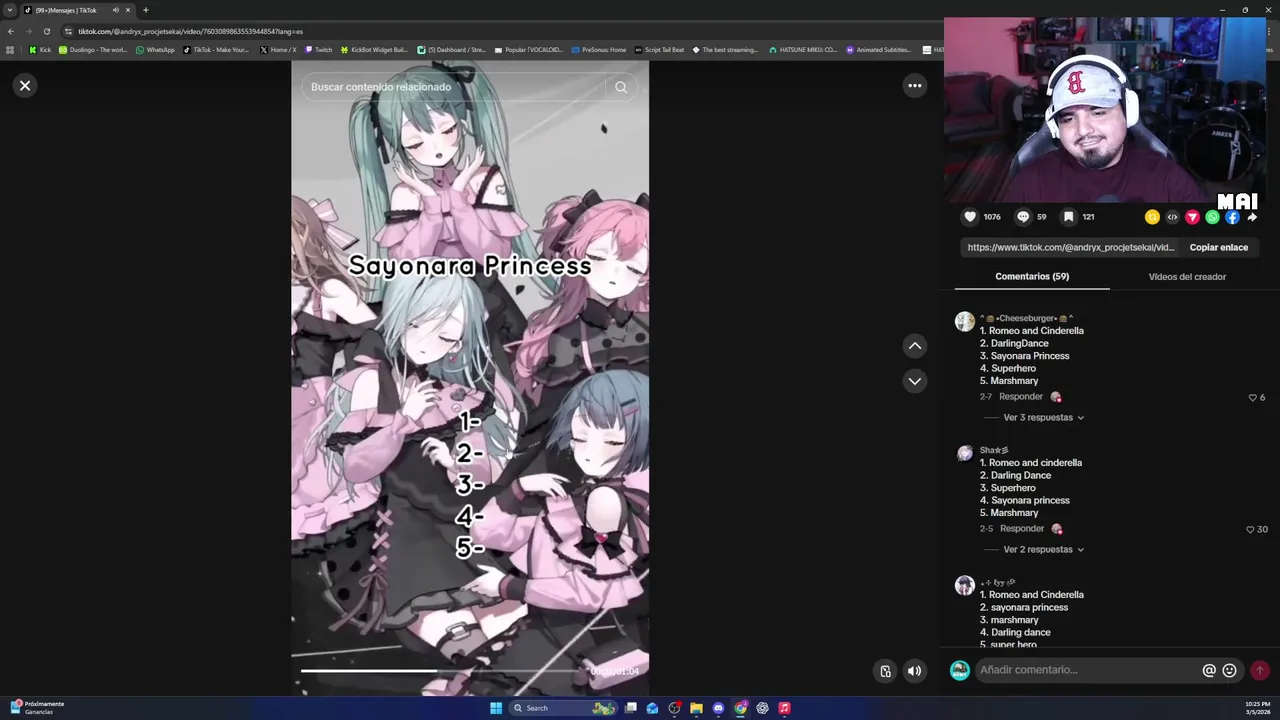Screen dimensions: 1280x720
Task: Open a new browser tab
Action: click(x=145, y=10)
